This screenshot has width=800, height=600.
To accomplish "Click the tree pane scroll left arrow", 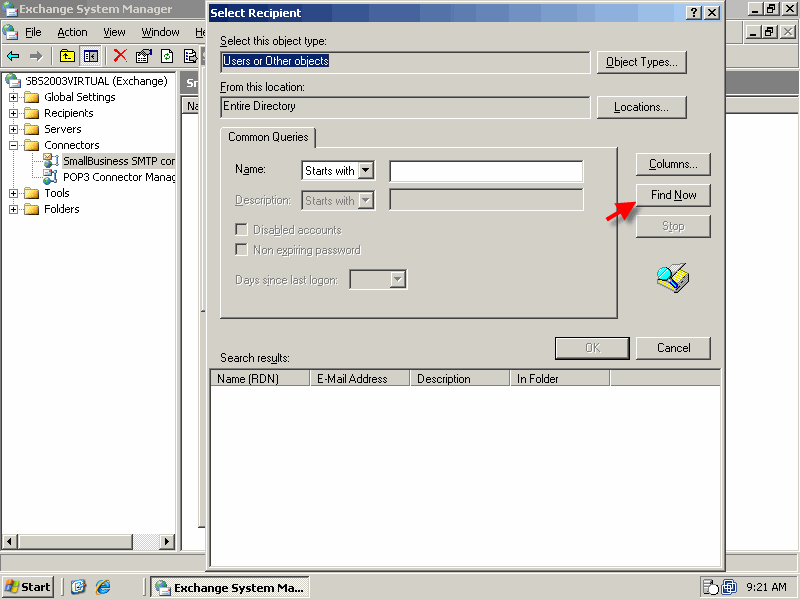I will (10, 541).
